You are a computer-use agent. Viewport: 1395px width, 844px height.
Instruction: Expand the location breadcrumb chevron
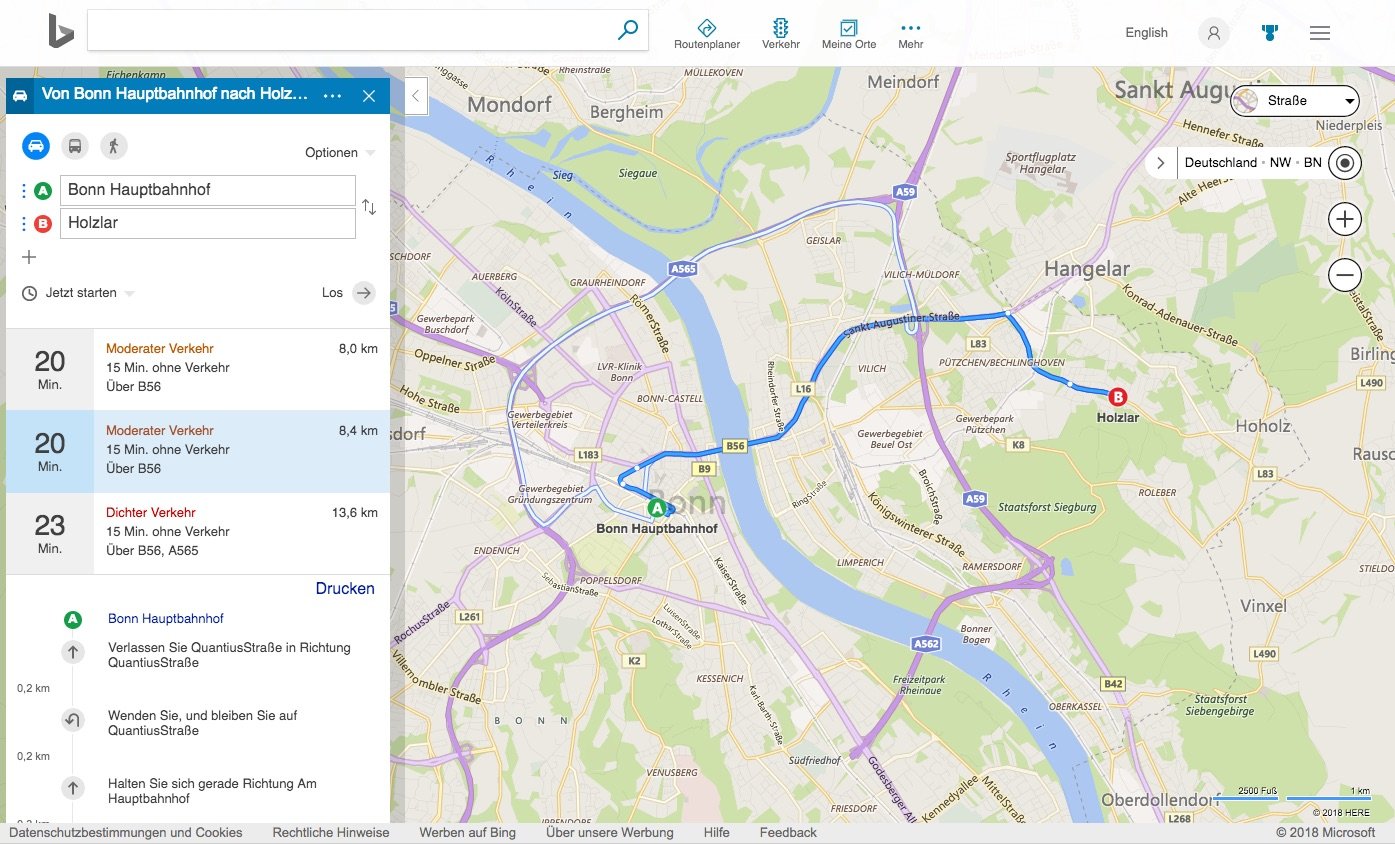1161,162
